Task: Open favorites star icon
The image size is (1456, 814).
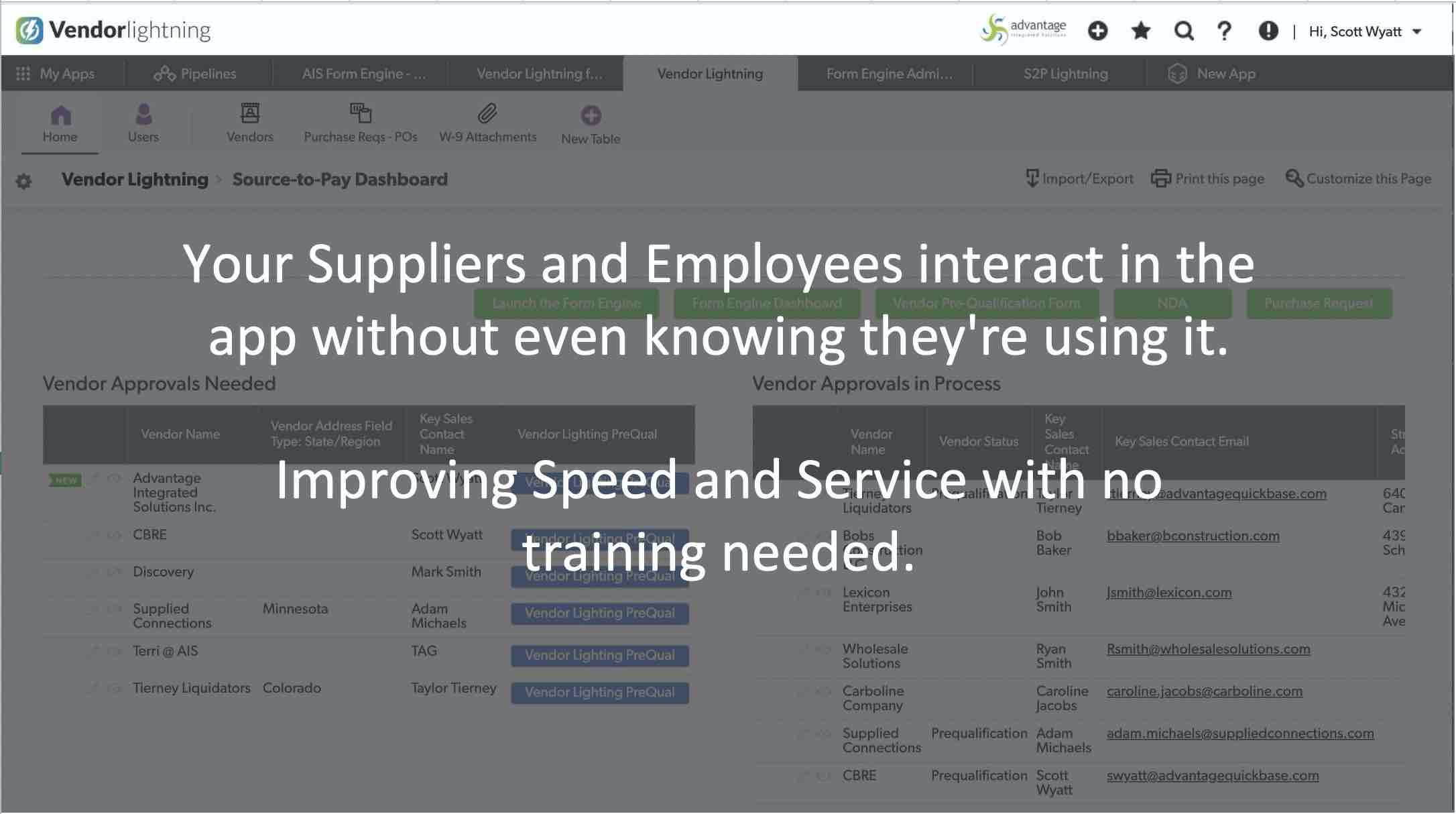Action: (1141, 31)
